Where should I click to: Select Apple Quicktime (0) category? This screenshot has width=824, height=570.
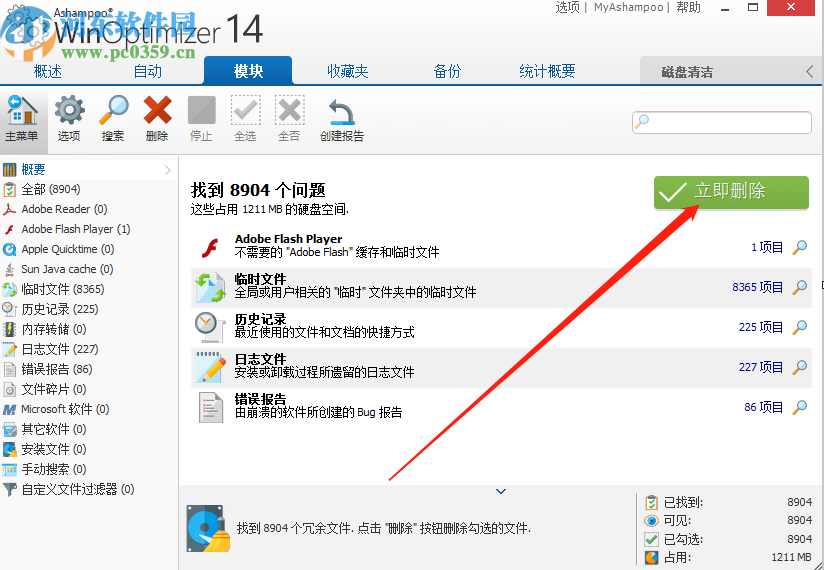pos(87,249)
